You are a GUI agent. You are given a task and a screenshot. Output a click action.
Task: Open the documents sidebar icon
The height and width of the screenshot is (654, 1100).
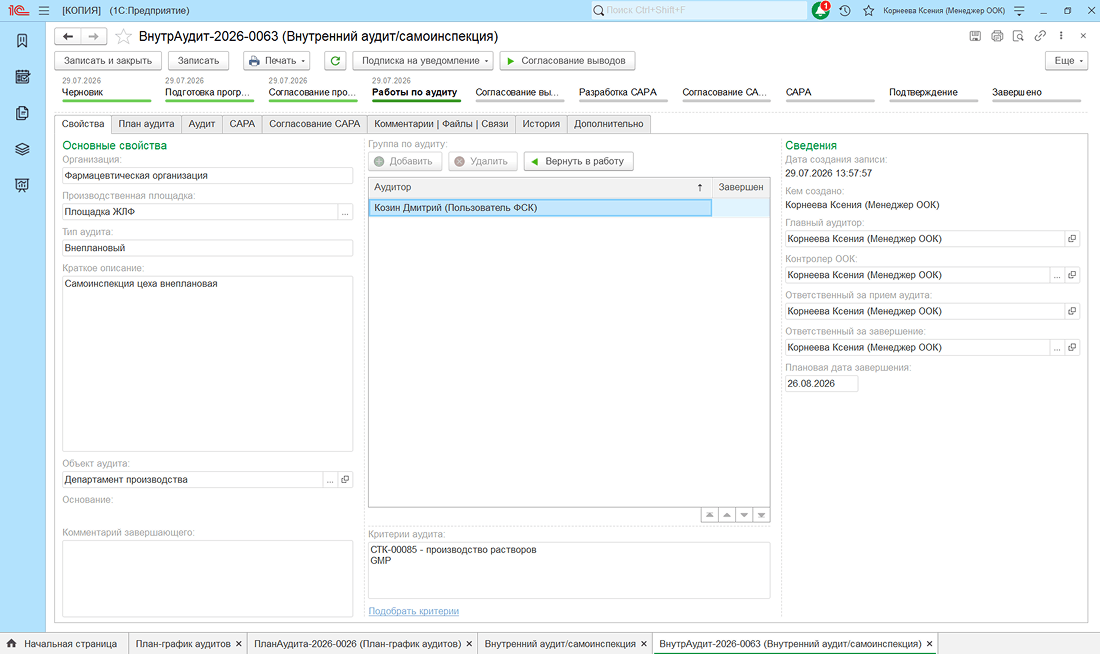coord(22,113)
